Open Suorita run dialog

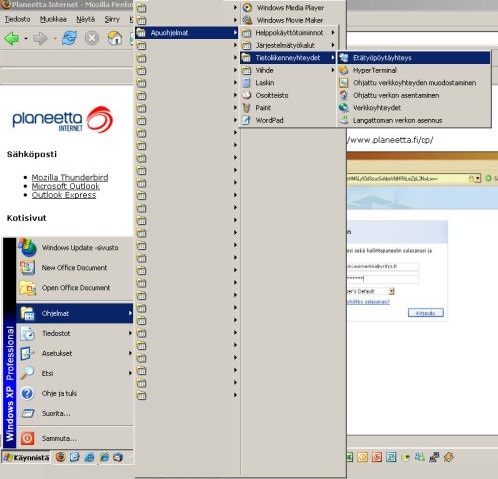pyautogui.click(x=75, y=413)
